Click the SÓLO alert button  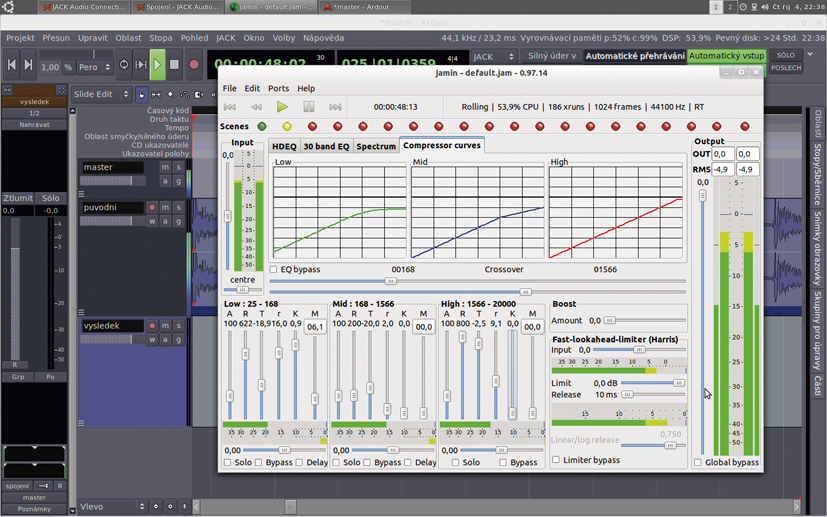point(785,55)
